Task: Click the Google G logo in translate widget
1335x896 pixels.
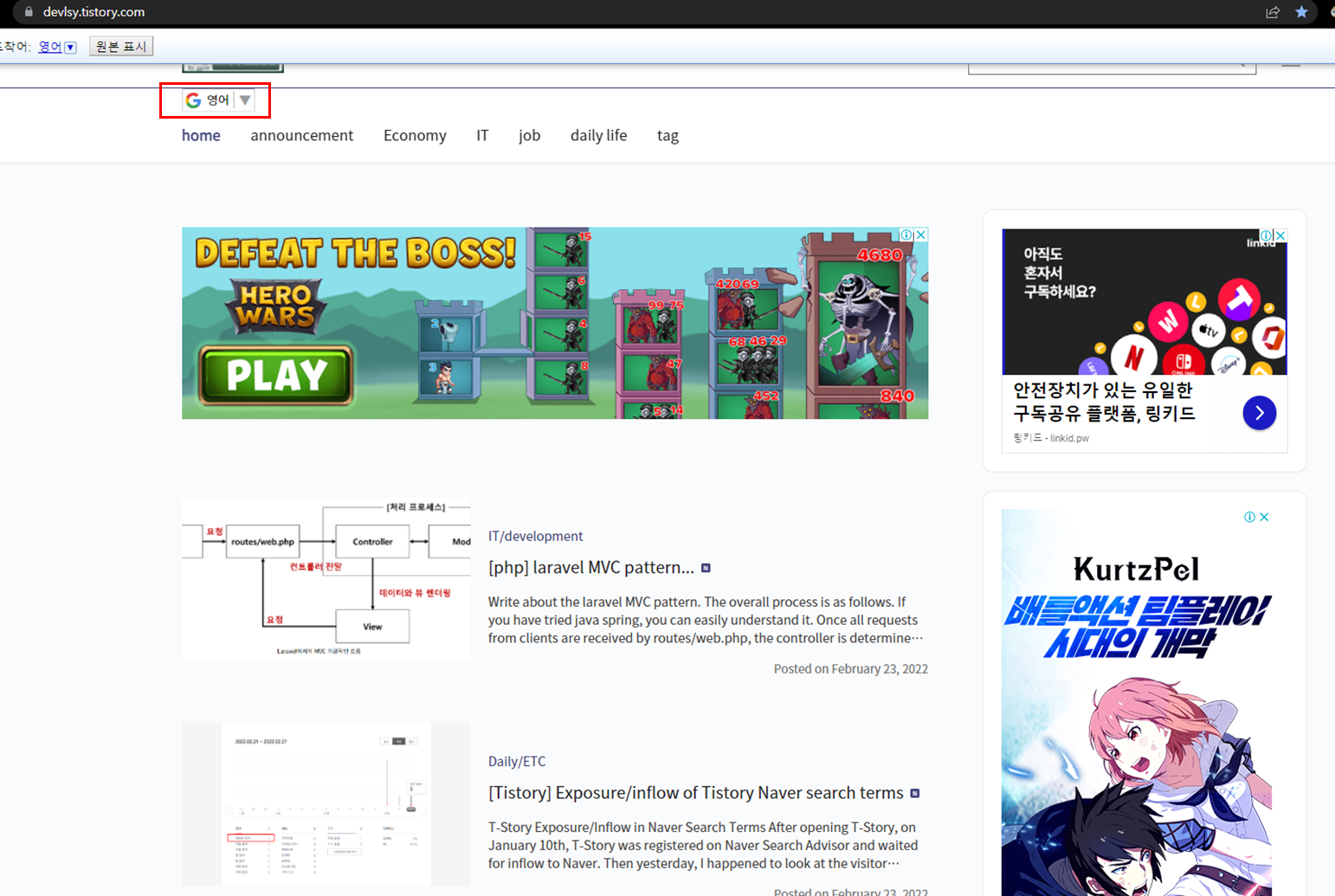Action: pyautogui.click(x=193, y=100)
